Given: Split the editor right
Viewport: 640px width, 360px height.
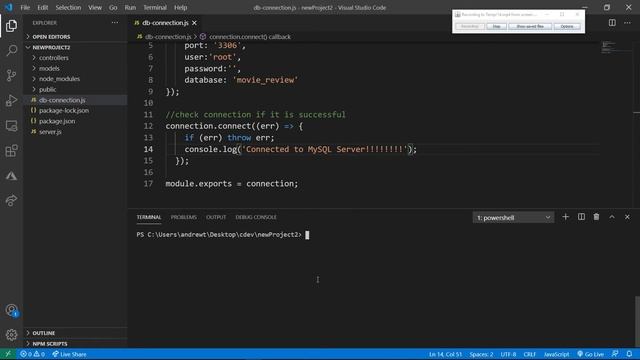Looking at the screenshot, I should 612,23.
